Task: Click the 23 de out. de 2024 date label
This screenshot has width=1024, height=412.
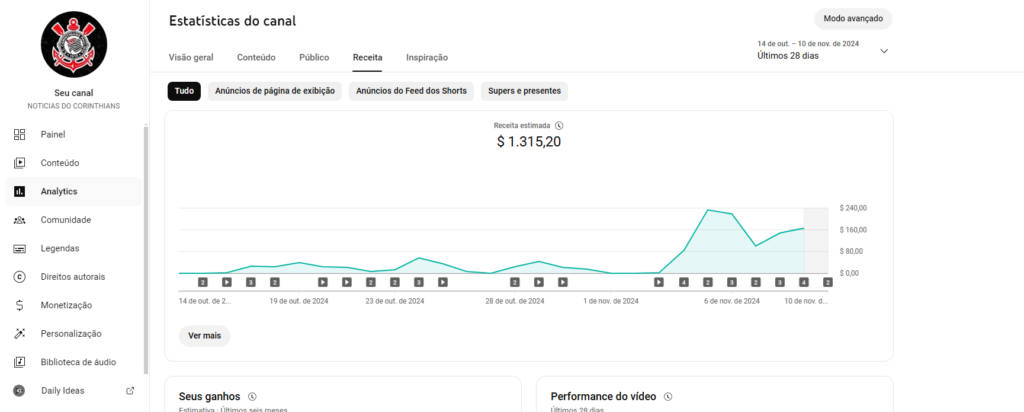Action: [x=395, y=302]
